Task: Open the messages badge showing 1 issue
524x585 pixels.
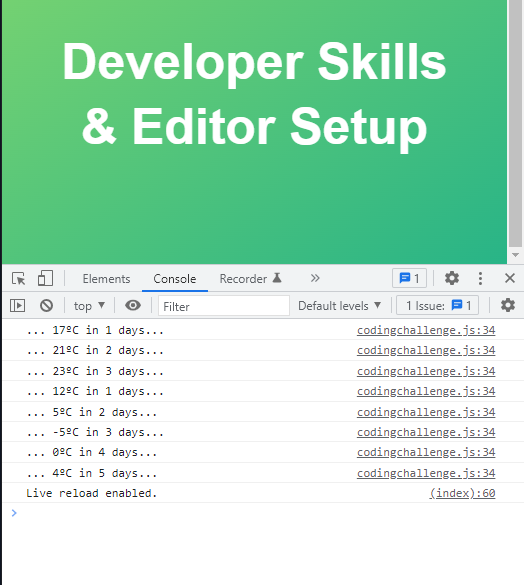Action: click(409, 278)
